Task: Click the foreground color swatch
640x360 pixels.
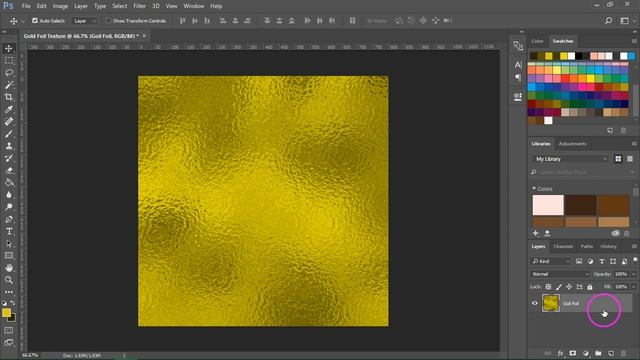Action: pos(6,313)
